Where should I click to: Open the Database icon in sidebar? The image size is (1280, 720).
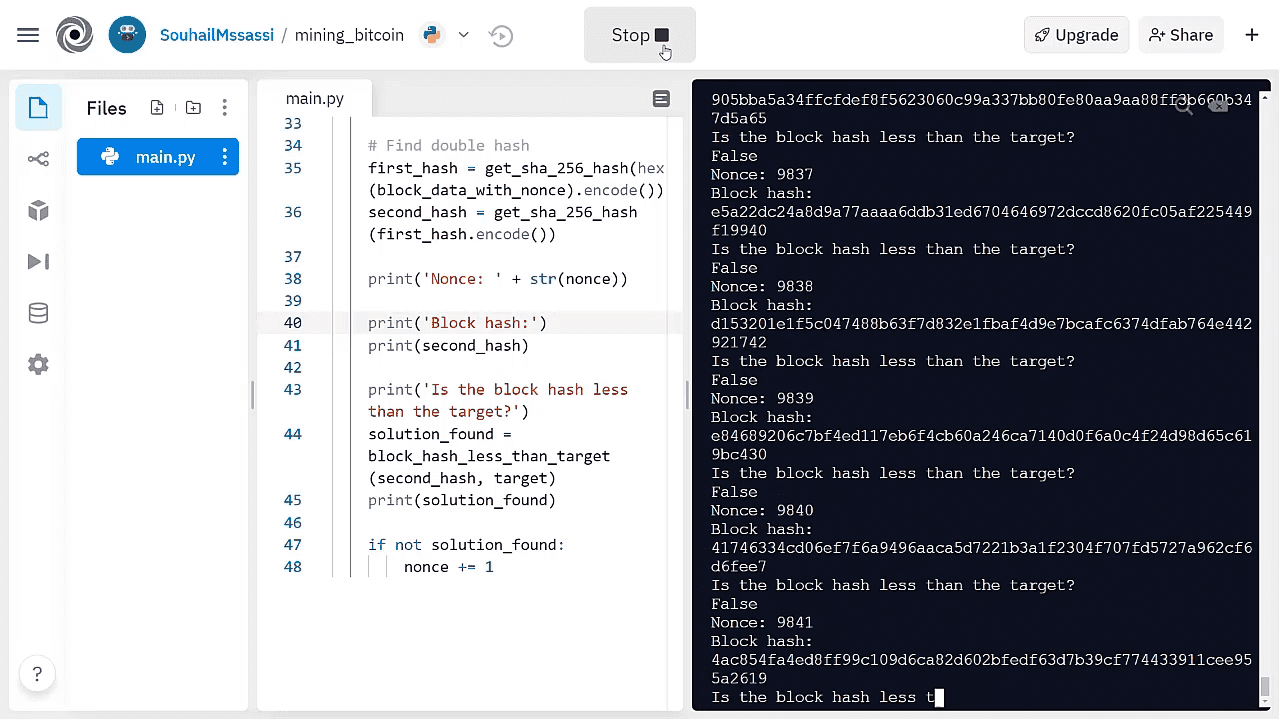(x=38, y=314)
